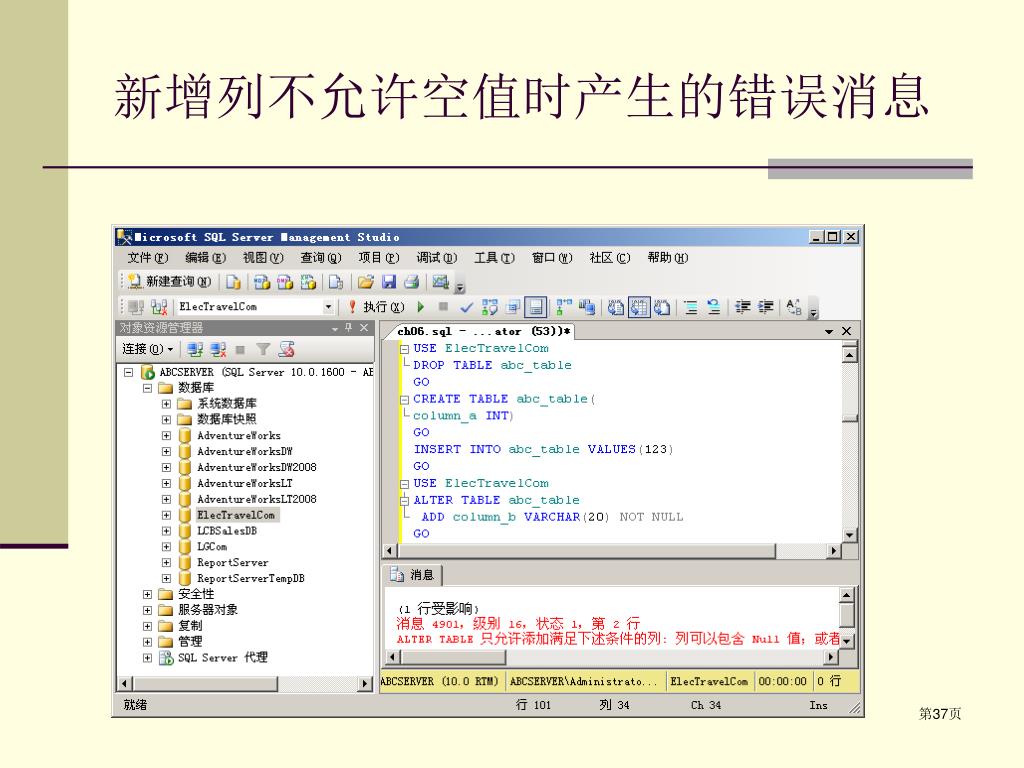Viewport: 1024px width, 768px height.
Task: Click the Analysis Services DMX query icon
Action: [285, 282]
